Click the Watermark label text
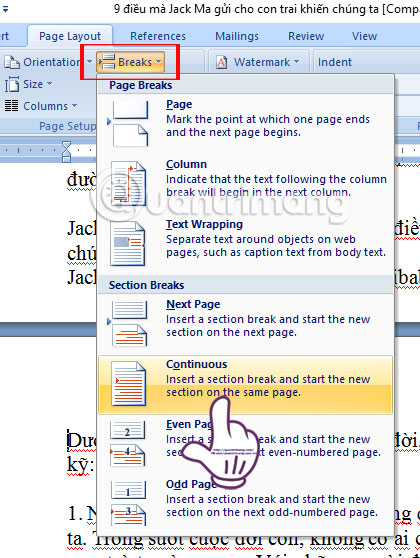This screenshot has width=420, height=558. (262, 62)
